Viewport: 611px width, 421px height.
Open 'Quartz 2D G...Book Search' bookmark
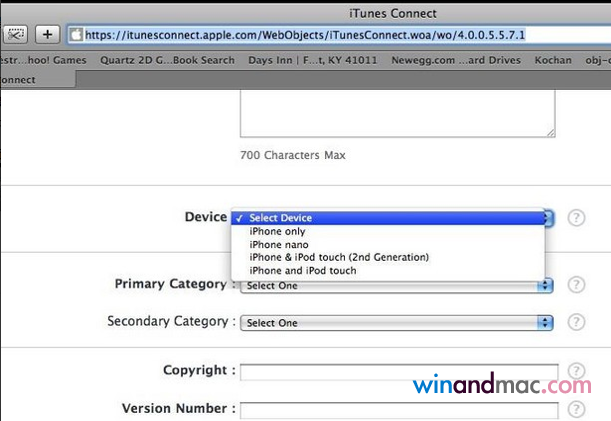167,60
